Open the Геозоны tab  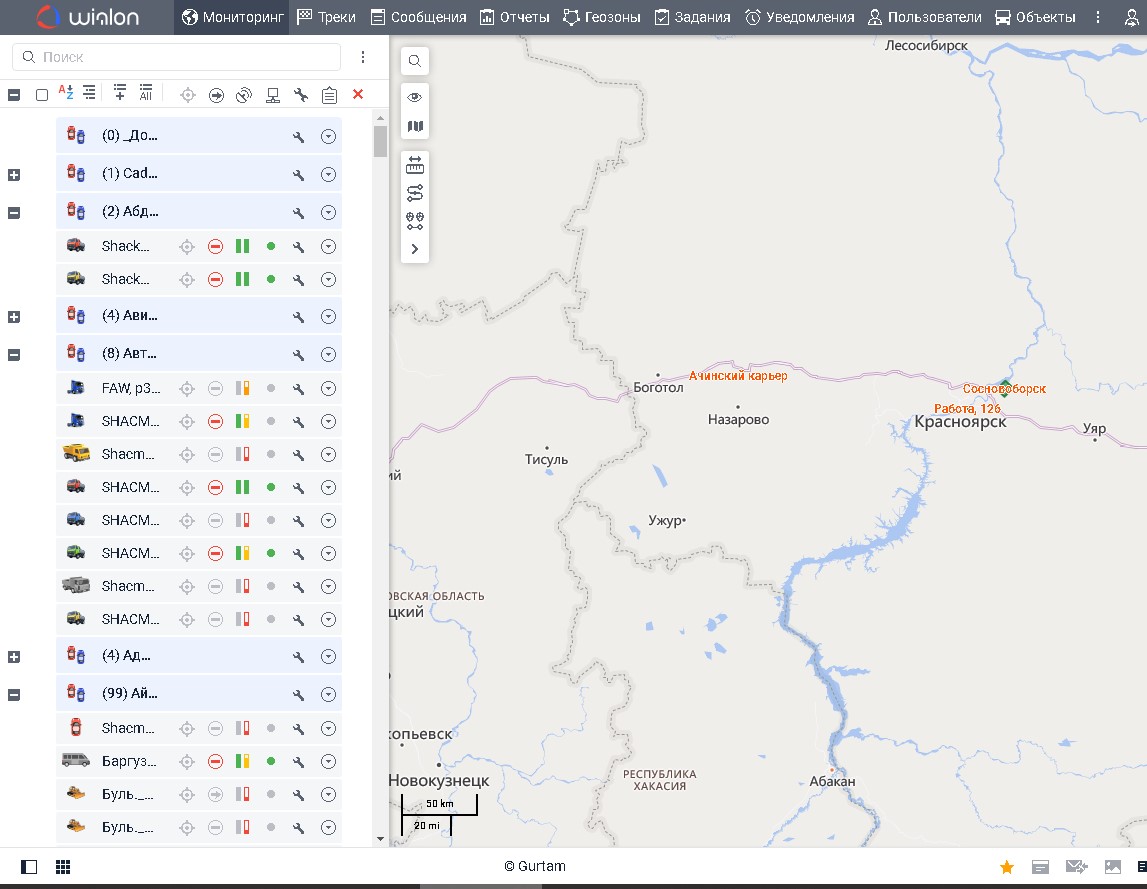[601, 17]
